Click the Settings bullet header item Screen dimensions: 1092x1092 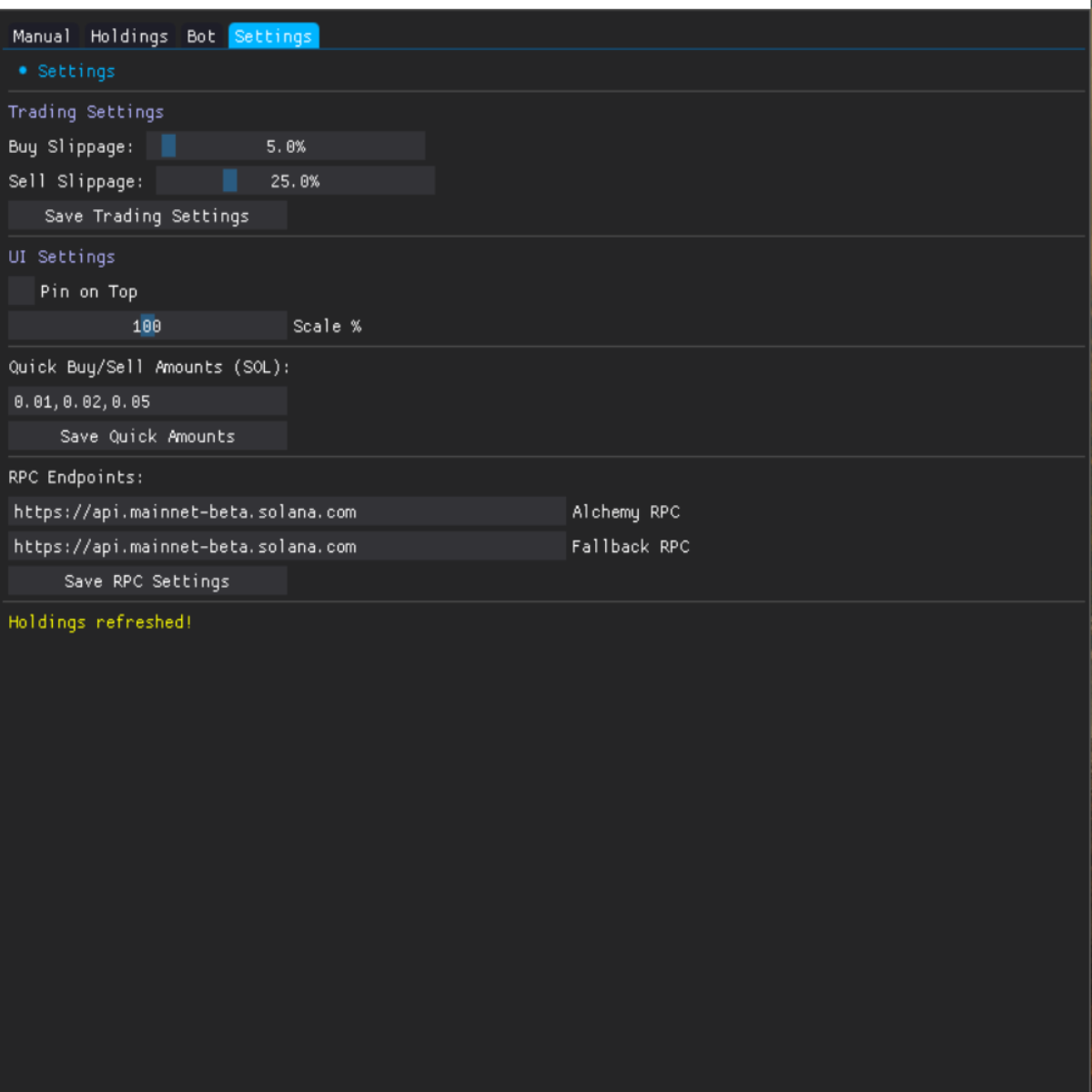[x=76, y=71]
